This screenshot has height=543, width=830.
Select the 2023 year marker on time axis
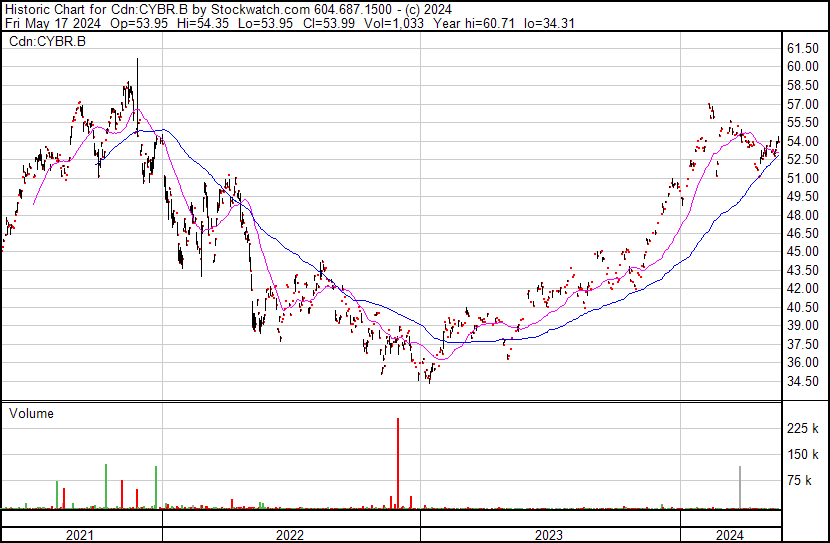(x=549, y=534)
